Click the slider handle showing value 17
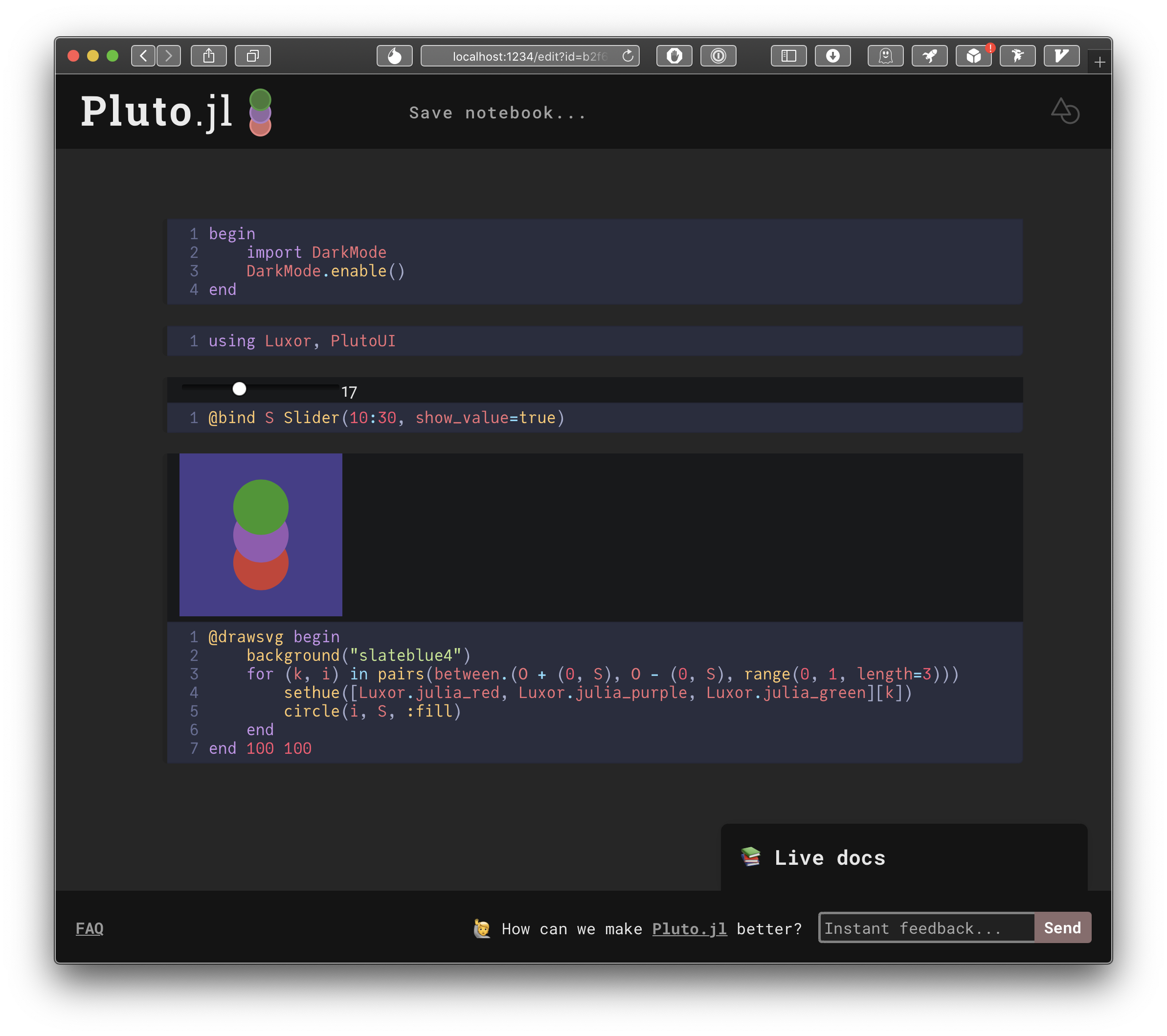This screenshot has width=1167, height=1036. (x=239, y=389)
